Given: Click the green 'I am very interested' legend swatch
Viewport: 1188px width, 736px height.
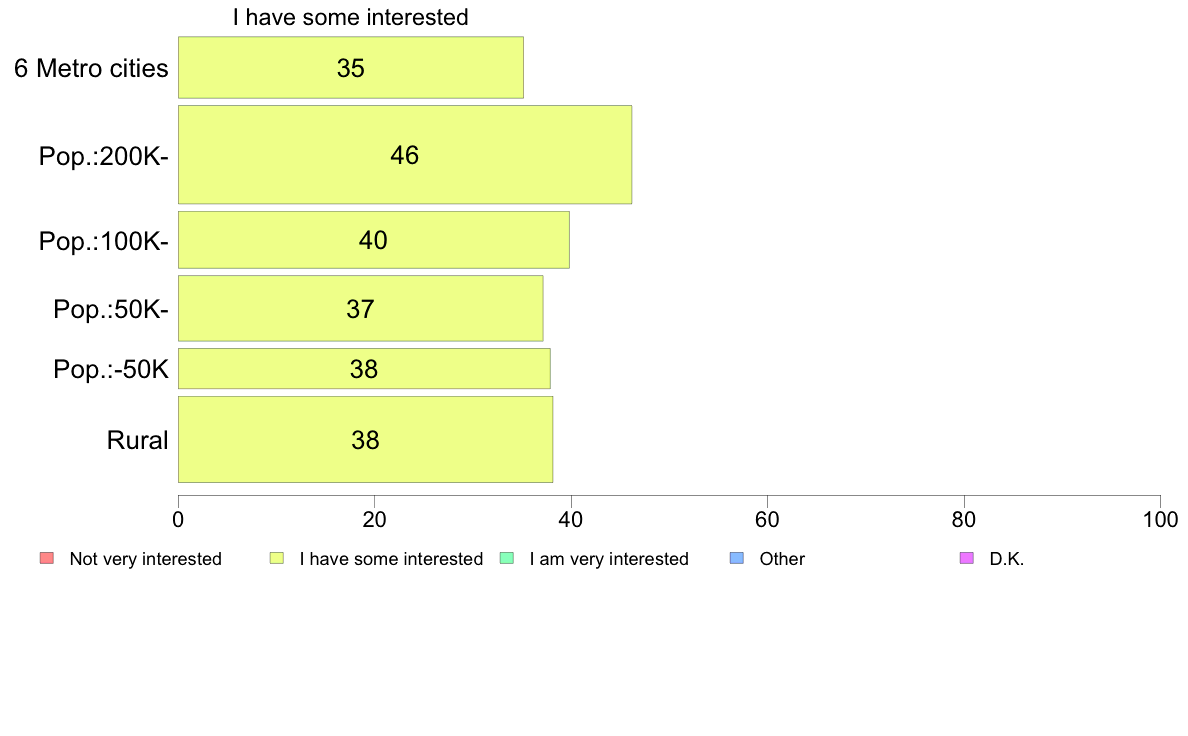Looking at the screenshot, I should pos(507,559).
